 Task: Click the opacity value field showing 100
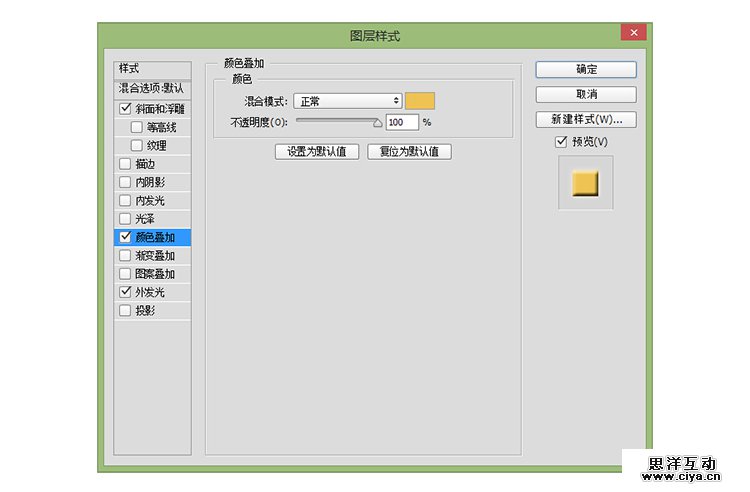click(401, 122)
